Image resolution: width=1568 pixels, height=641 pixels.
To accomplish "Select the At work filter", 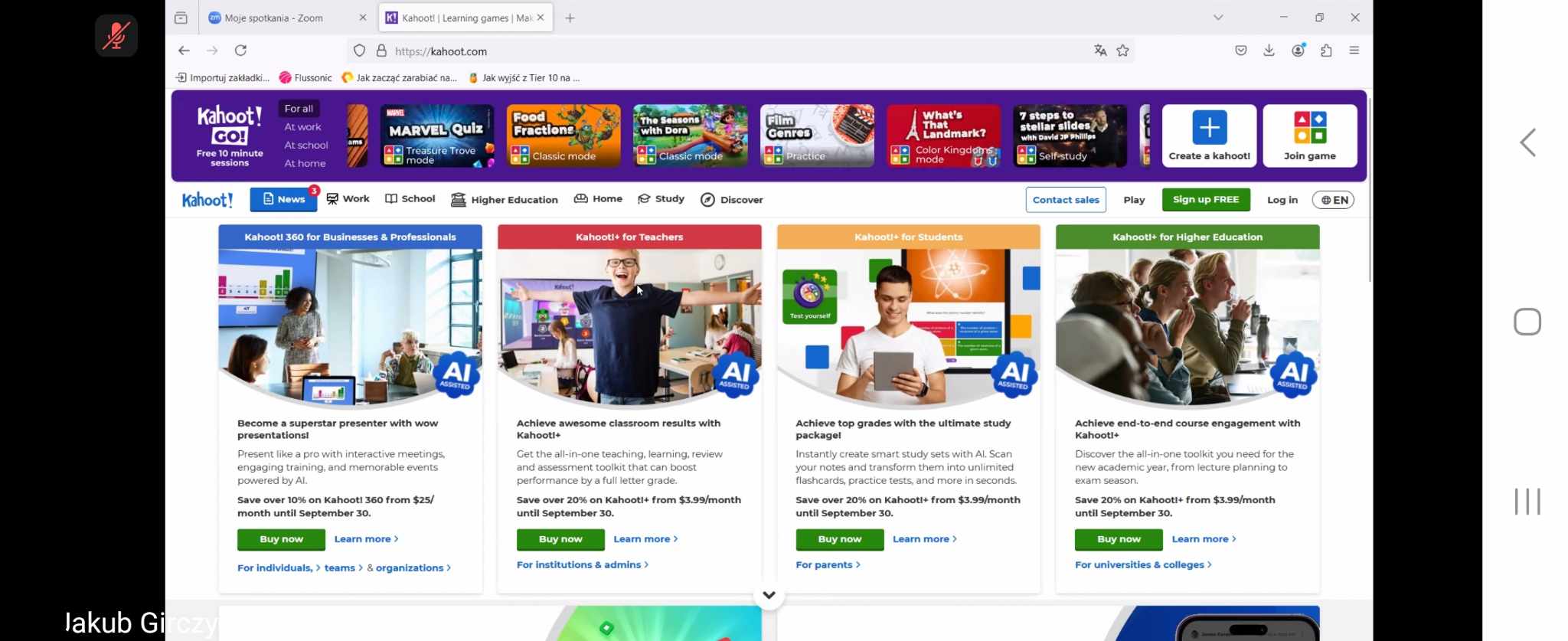I will 302,127.
